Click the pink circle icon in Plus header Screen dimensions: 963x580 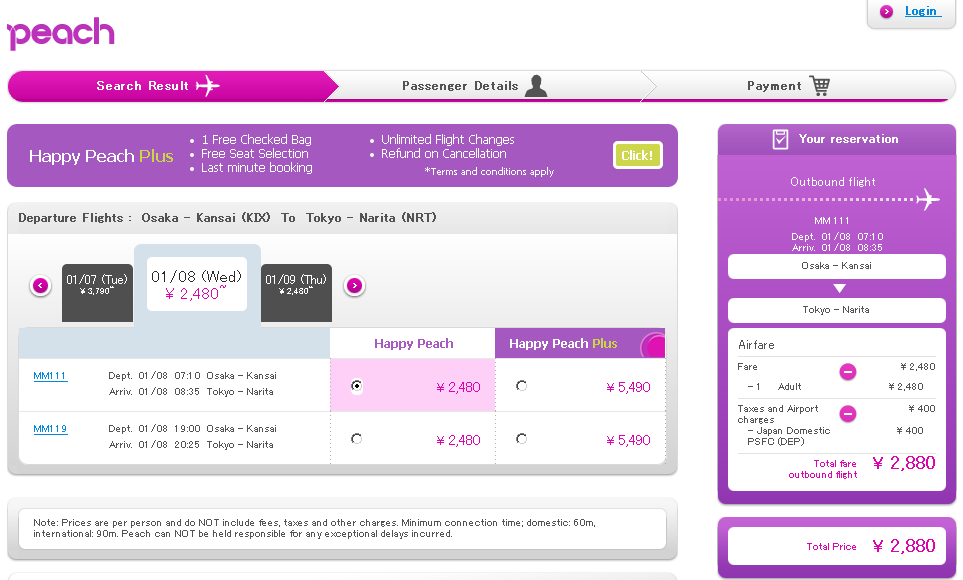pyautogui.click(x=653, y=345)
